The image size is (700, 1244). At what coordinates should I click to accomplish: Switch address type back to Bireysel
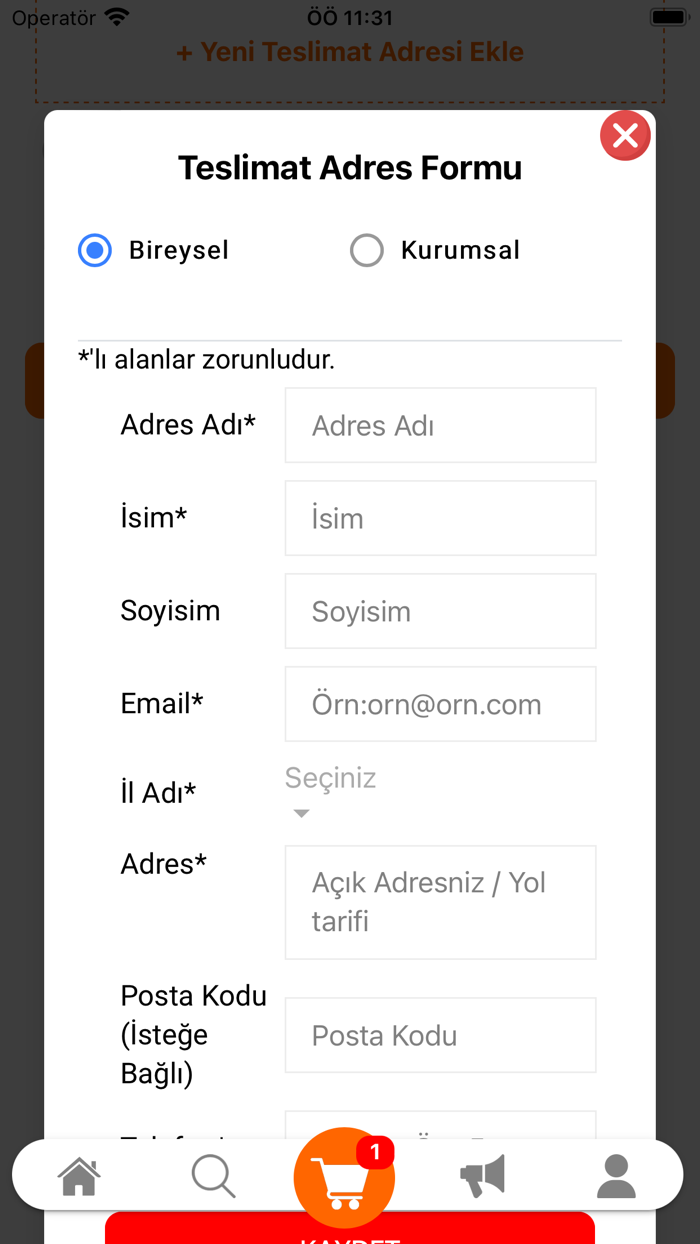point(94,250)
